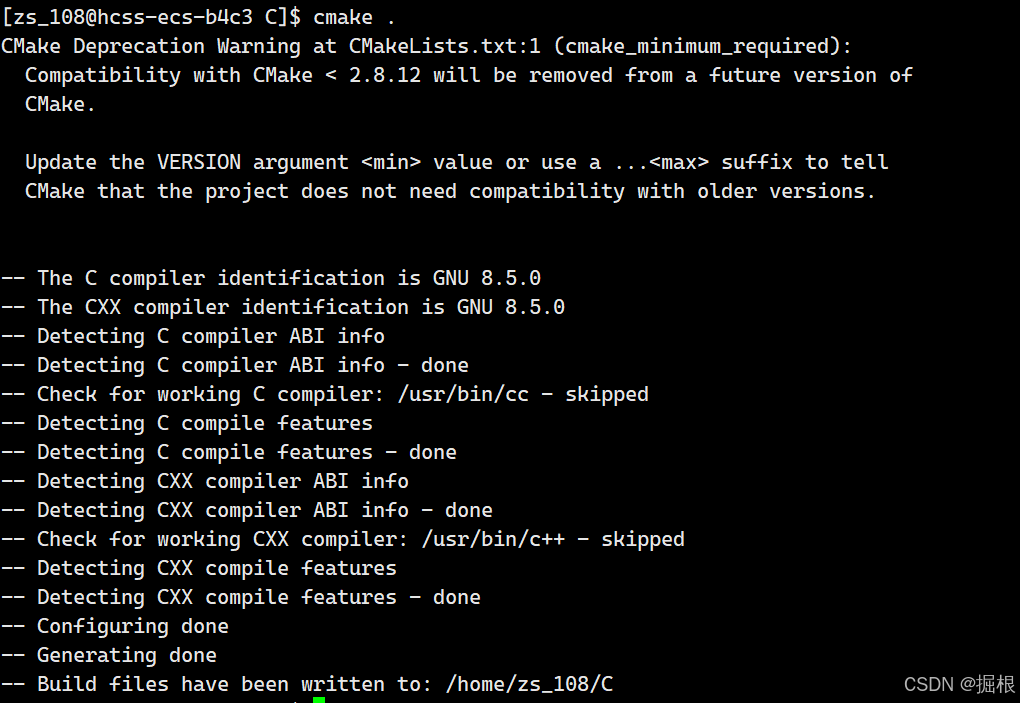Click the /usr/bin/cc compiler path

coord(463,394)
